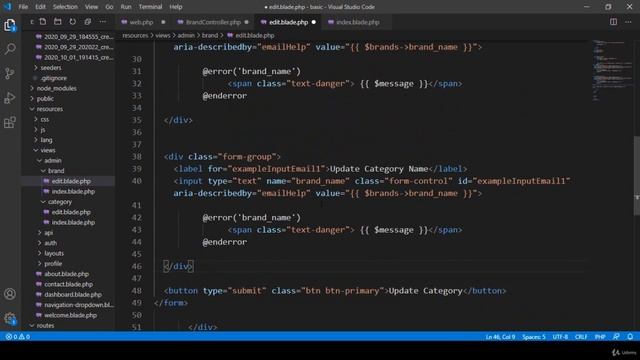640x360 pixels.
Task: Expand the public folder
Action: tap(45, 98)
